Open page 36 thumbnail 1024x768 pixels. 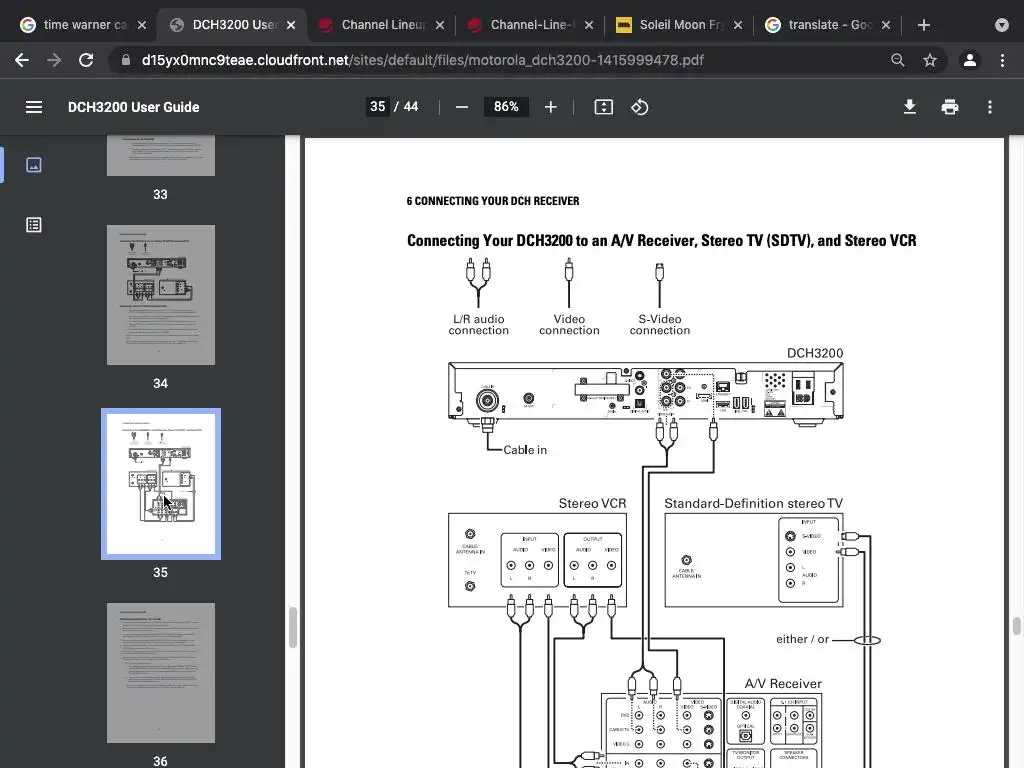click(x=161, y=673)
